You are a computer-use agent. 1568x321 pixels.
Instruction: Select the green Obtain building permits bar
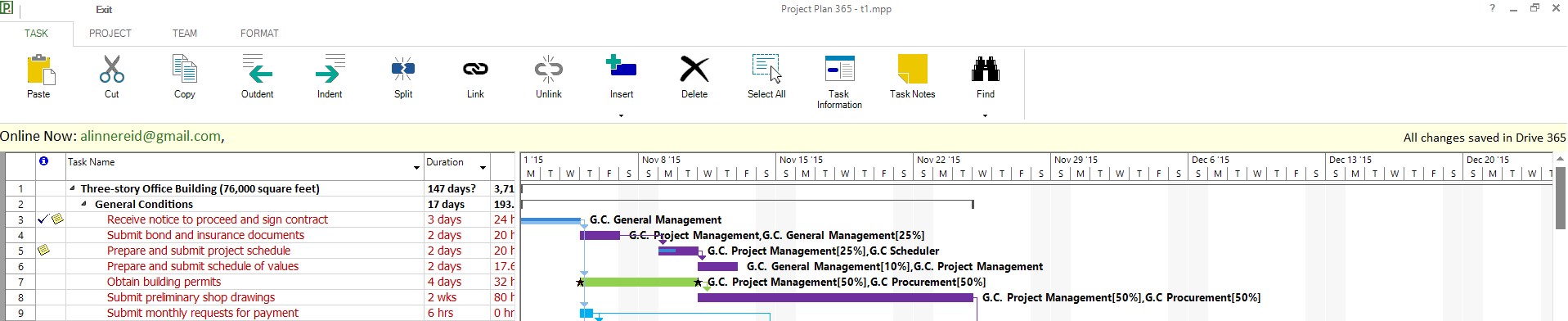(639, 282)
